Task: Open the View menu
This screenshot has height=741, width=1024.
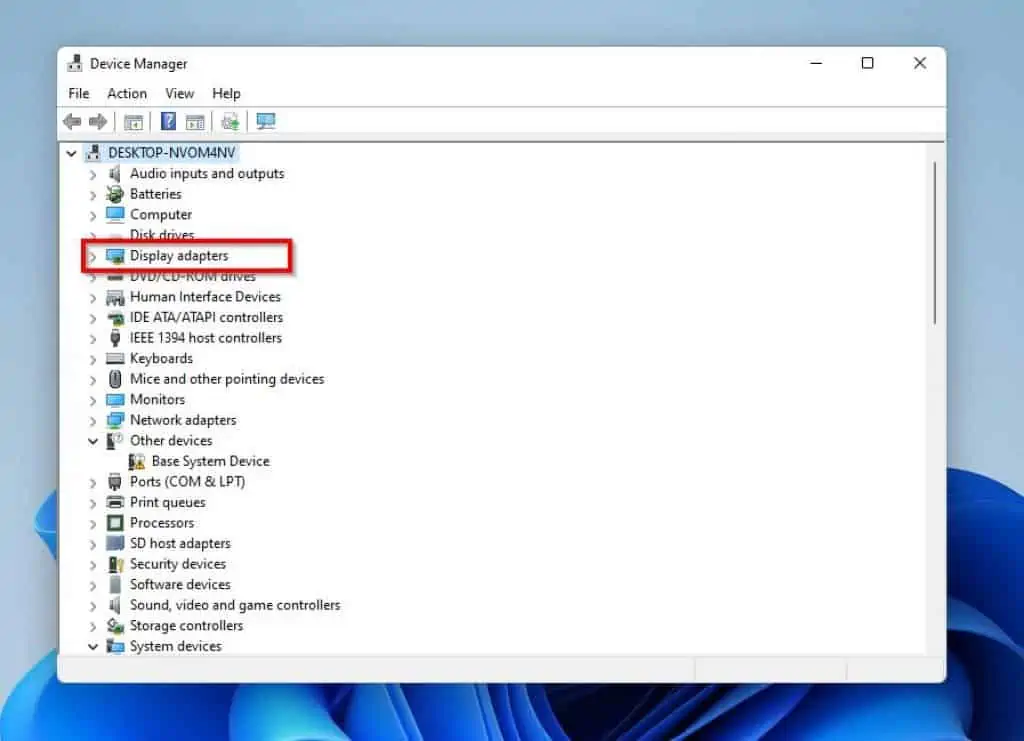Action: 180,93
